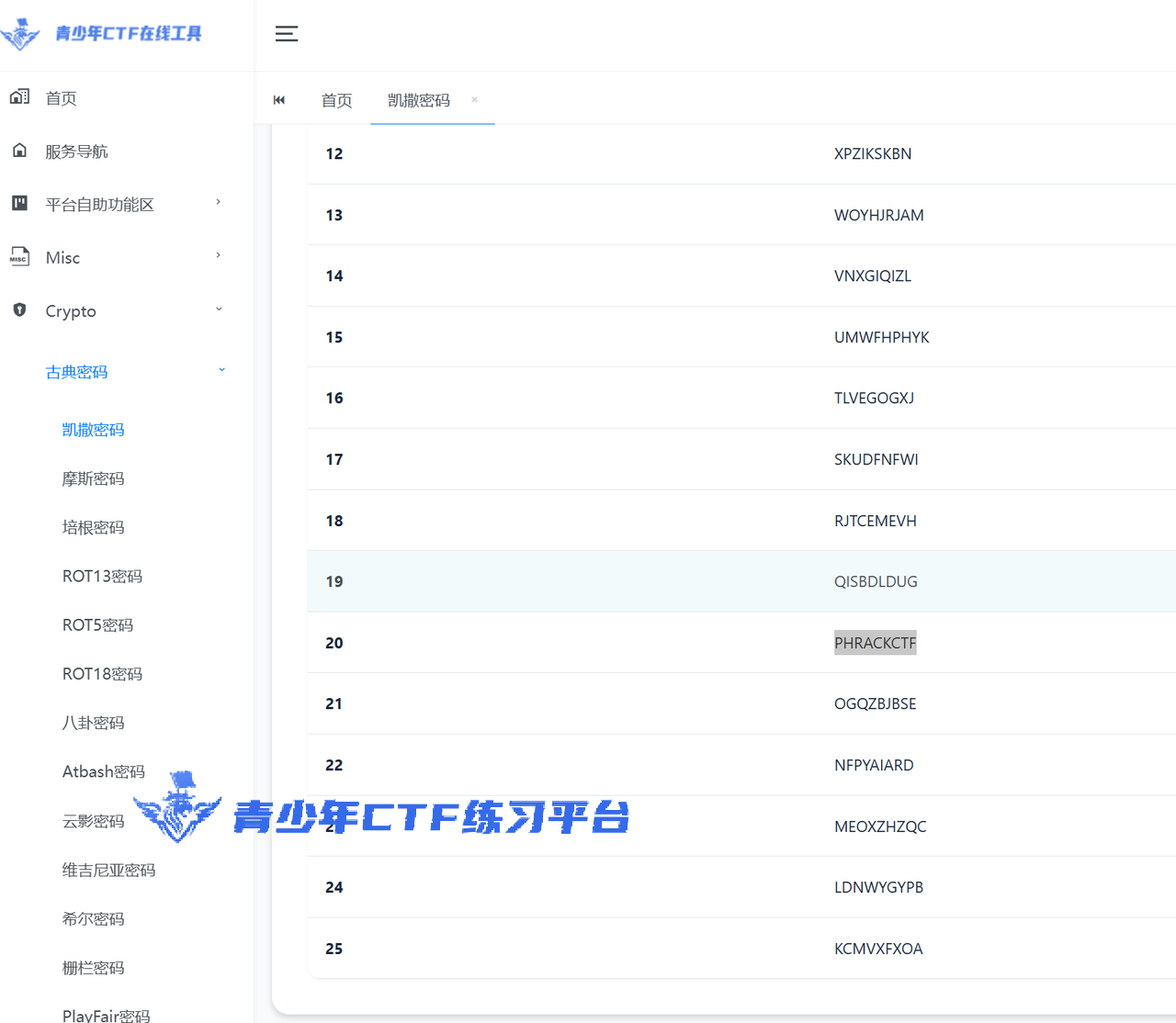This screenshot has width=1176, height=1023.
Task: Click the collapse tabs icon left of tabs
Action: pos(279,100)
